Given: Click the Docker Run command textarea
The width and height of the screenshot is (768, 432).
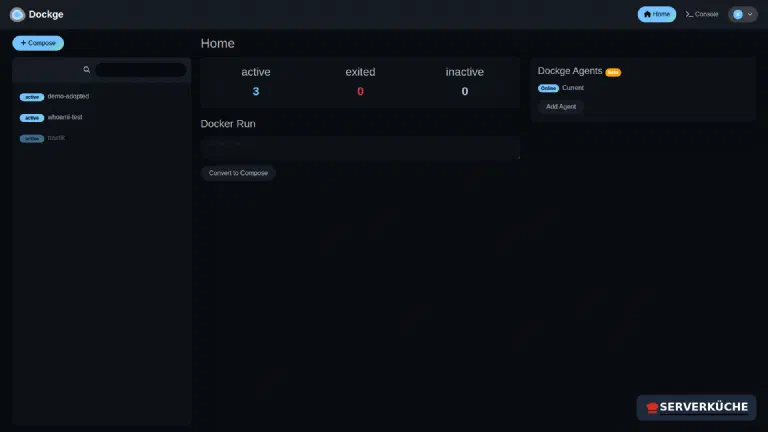Looking at the screenshot, I should pos(360,148).
